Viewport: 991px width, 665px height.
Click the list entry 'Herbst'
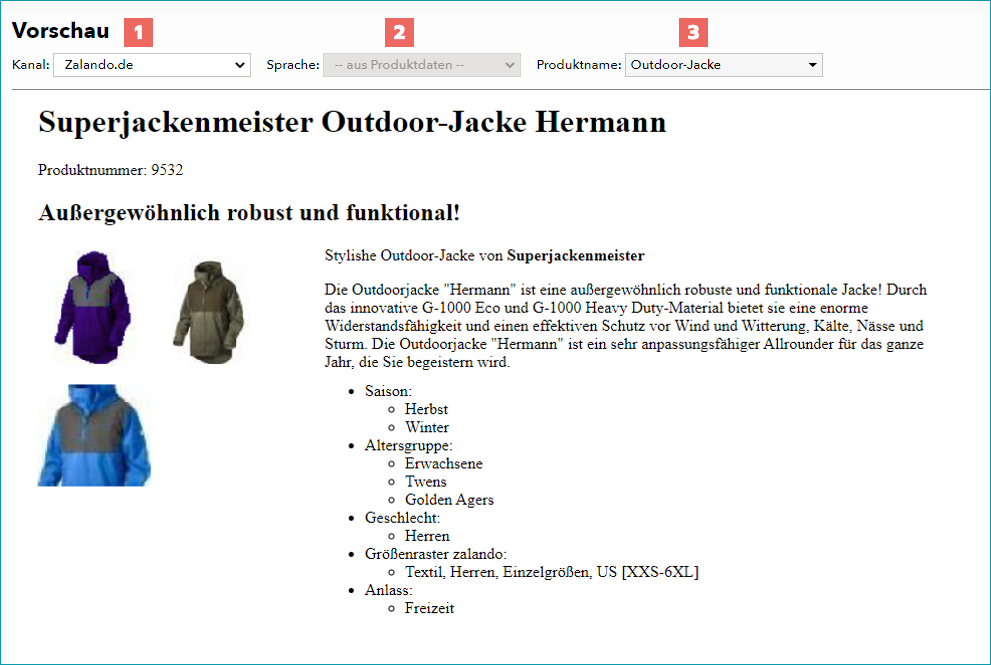coord(426,409)
